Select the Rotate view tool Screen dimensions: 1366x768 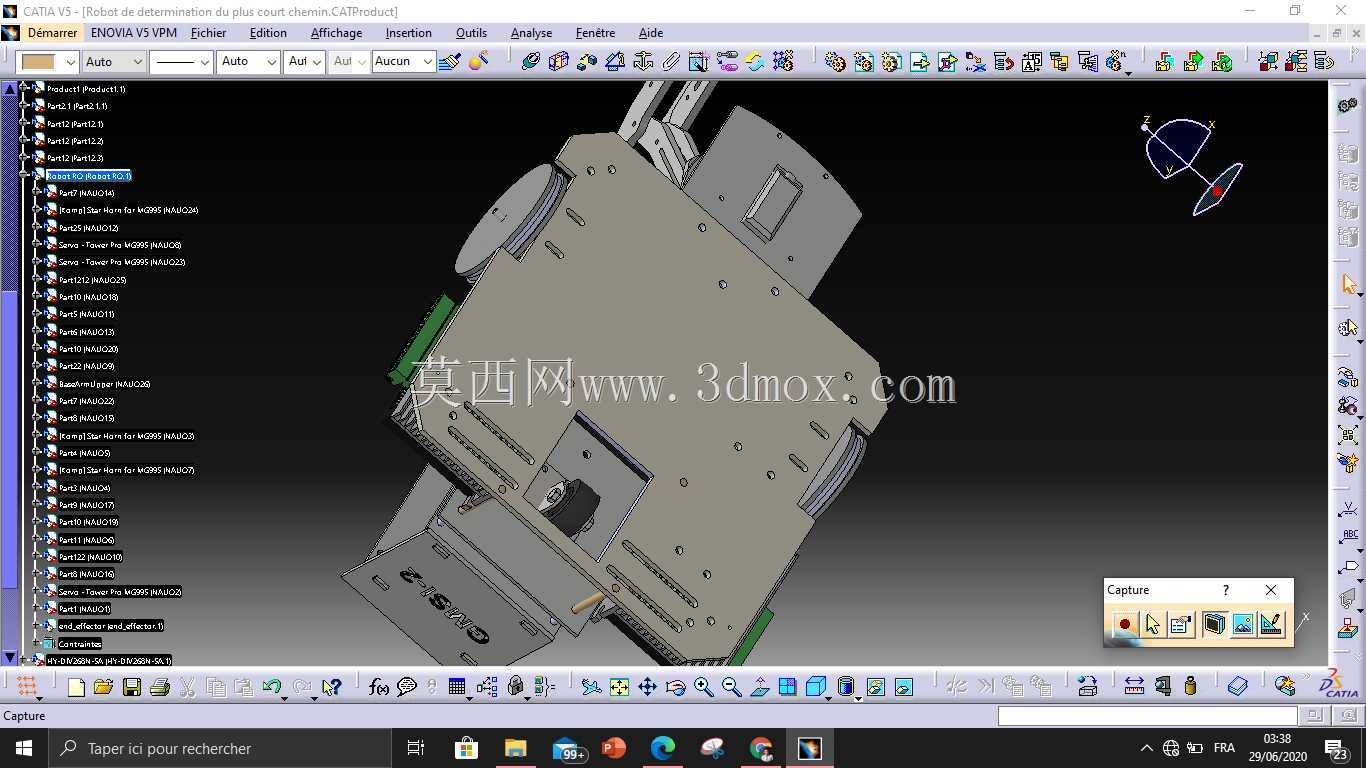(x=675, y=687)
